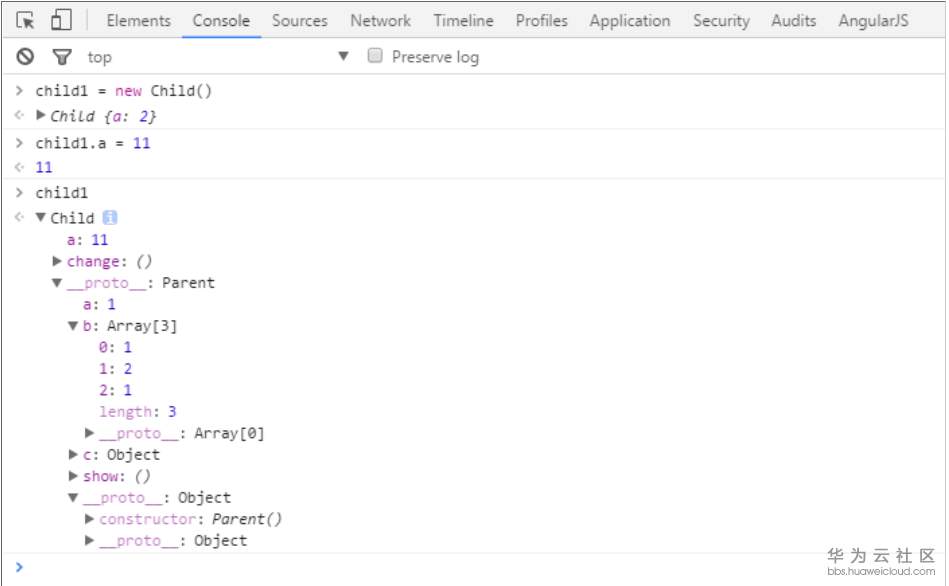Screen dimensions: 949x586
Task: Click the console filter funnel icon
Action: click(x=62, y=57)
